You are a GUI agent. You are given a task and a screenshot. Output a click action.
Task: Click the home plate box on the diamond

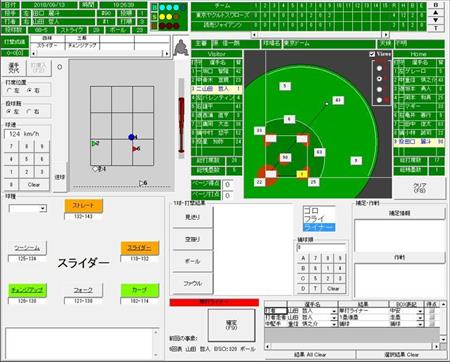[271, 174]
